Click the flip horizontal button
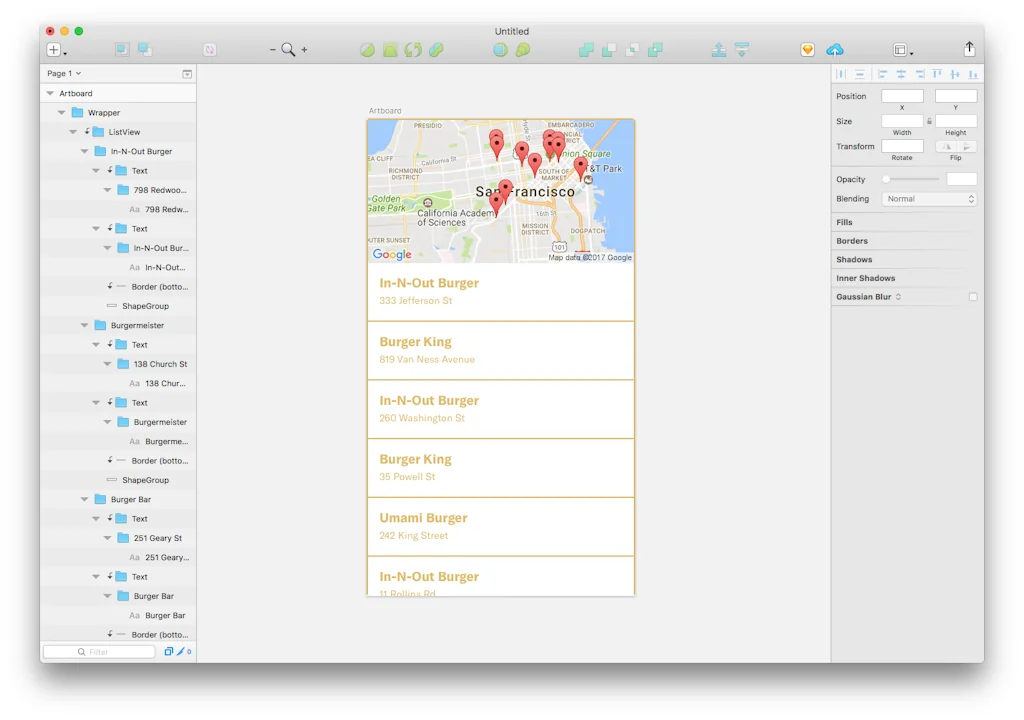Viewport: 1024px width, 720px height. click(x=945, y=147)
